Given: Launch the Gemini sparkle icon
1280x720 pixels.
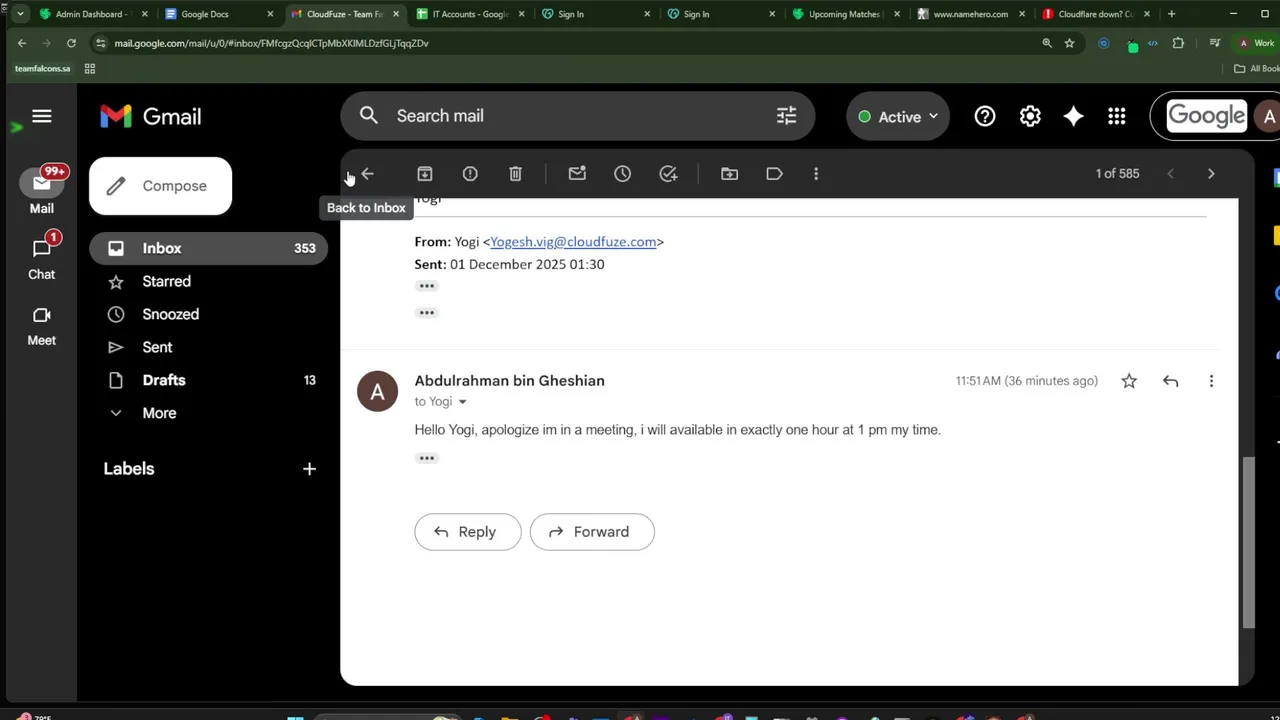Looking at the screenshot, I should click(x=1073, y=117).
